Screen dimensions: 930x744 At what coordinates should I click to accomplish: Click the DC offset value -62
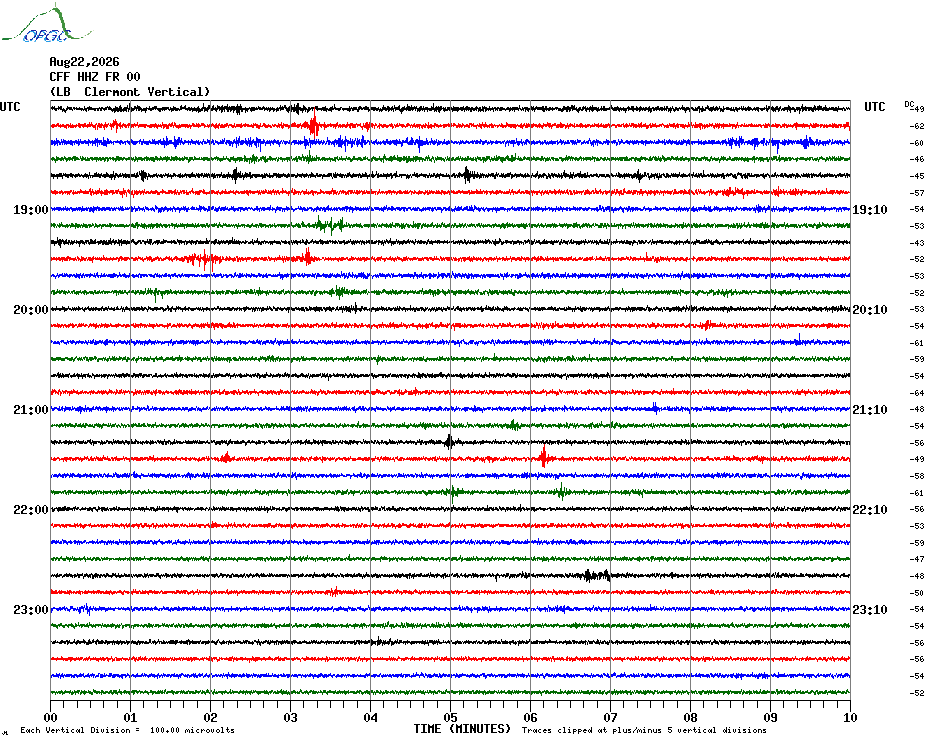917,126
